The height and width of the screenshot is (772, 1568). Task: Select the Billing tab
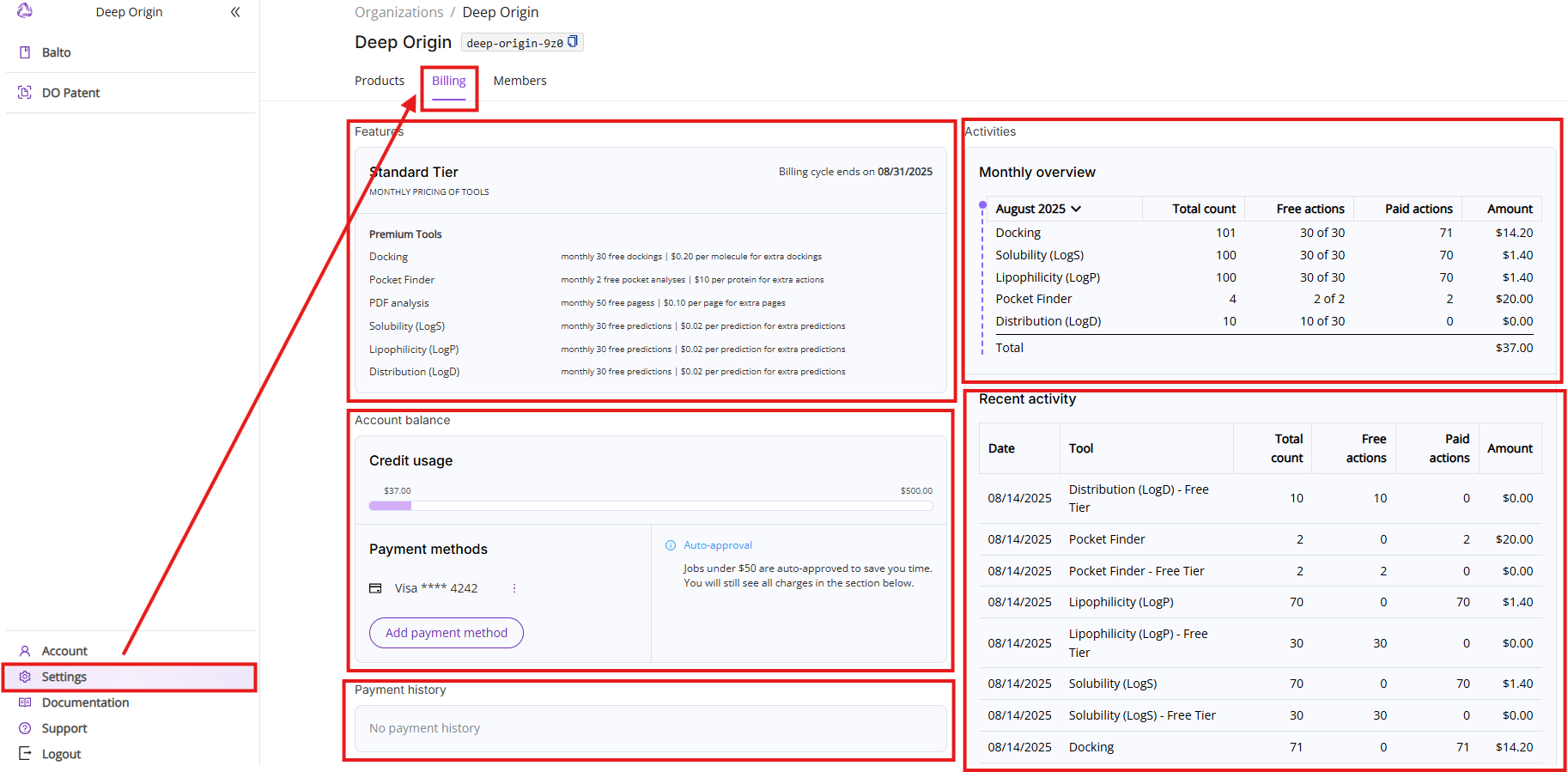448,81
